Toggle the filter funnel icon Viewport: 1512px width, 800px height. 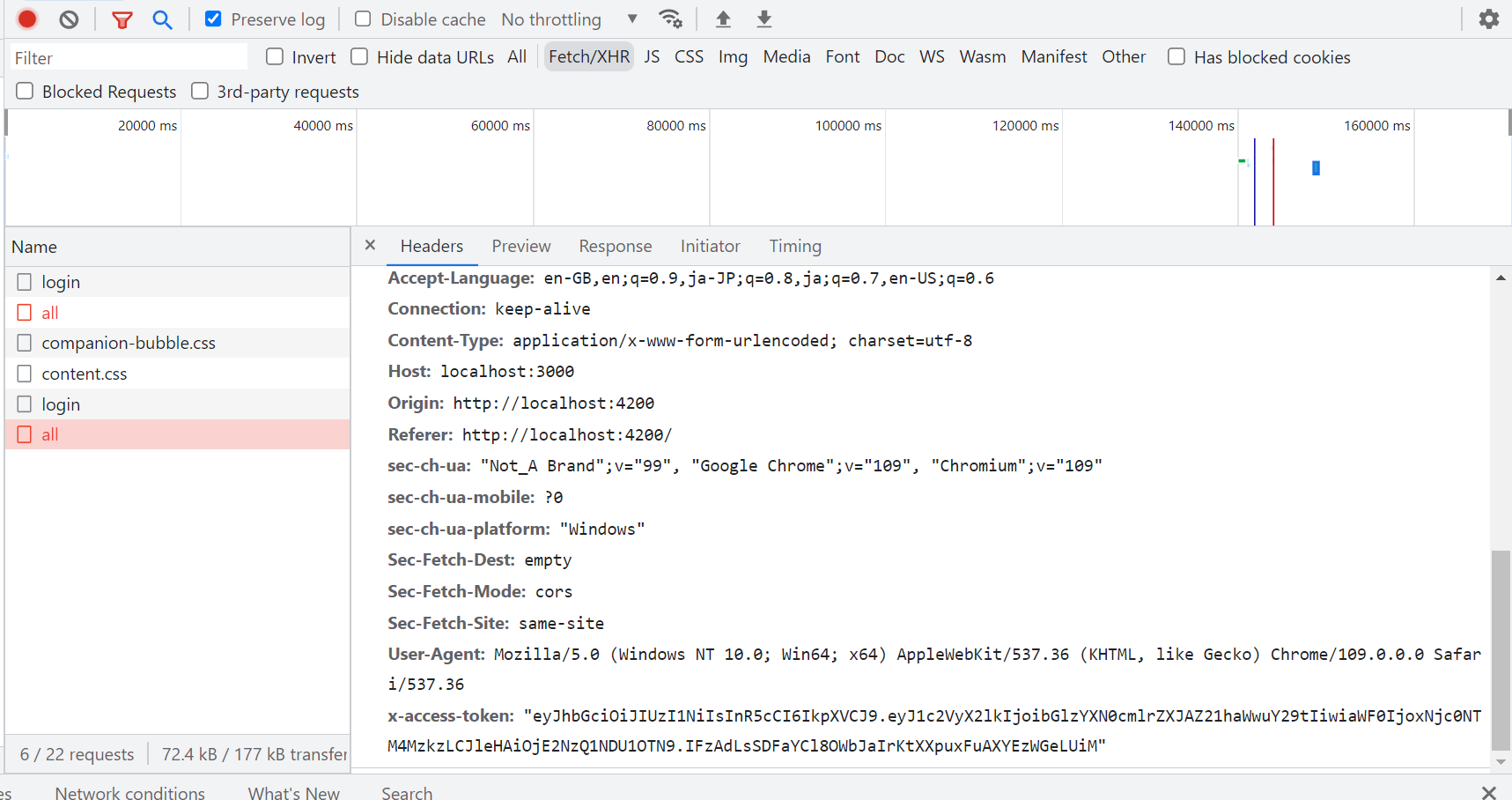click(x=122, y=19)
